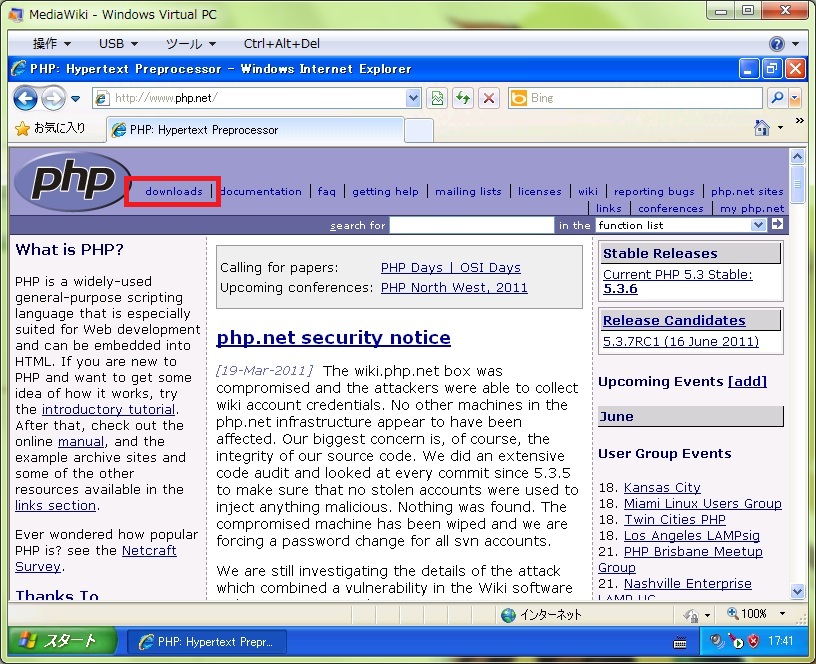Click in the 'search for' text field
816x664 pixels.
471,225
